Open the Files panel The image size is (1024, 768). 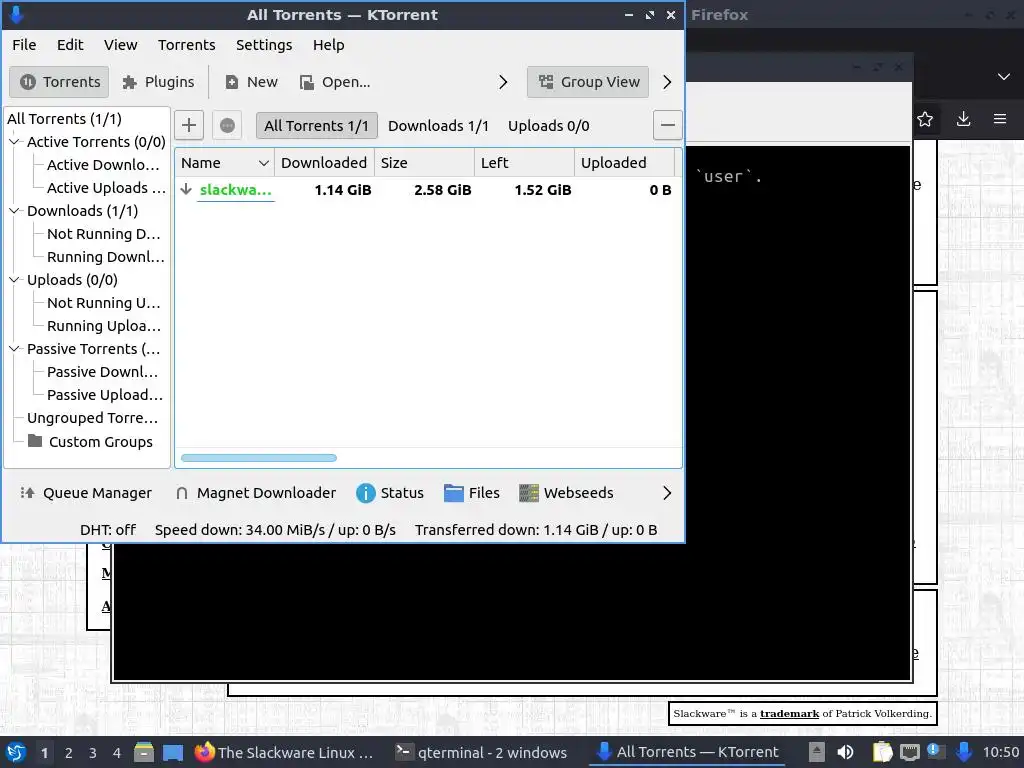coord(472,493)
